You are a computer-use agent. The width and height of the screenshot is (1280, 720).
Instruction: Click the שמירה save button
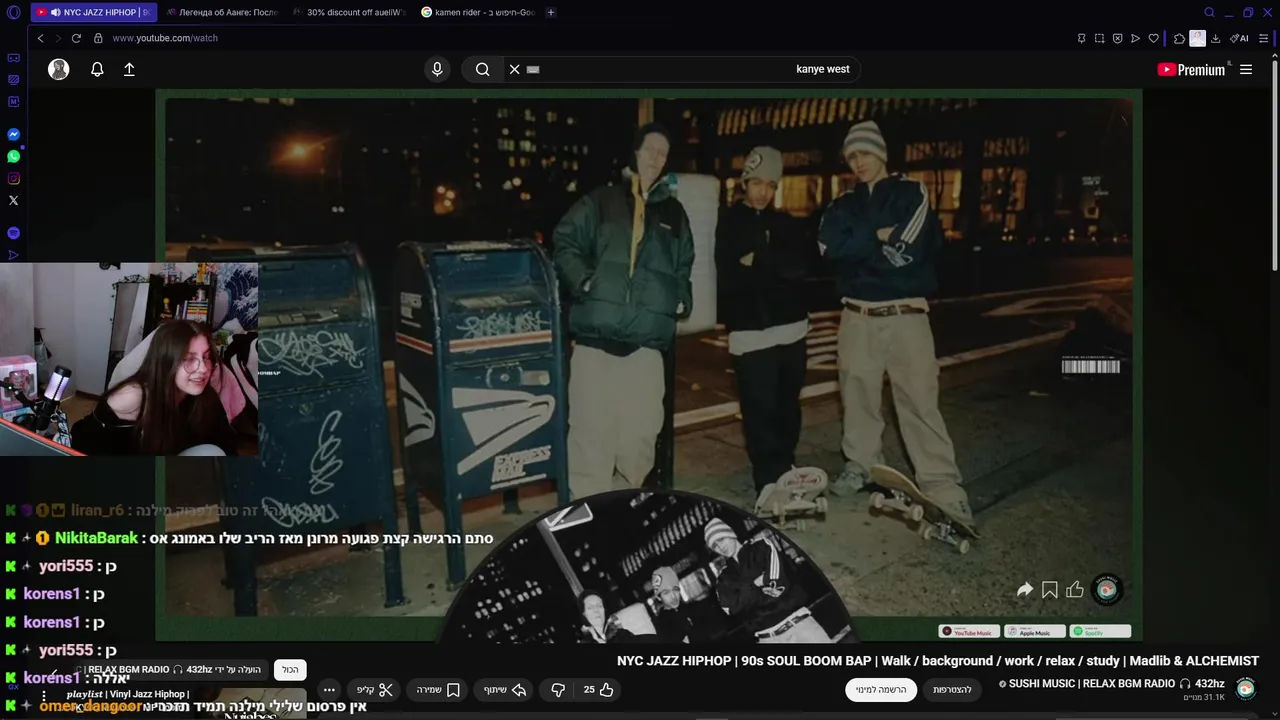point(439,689)
